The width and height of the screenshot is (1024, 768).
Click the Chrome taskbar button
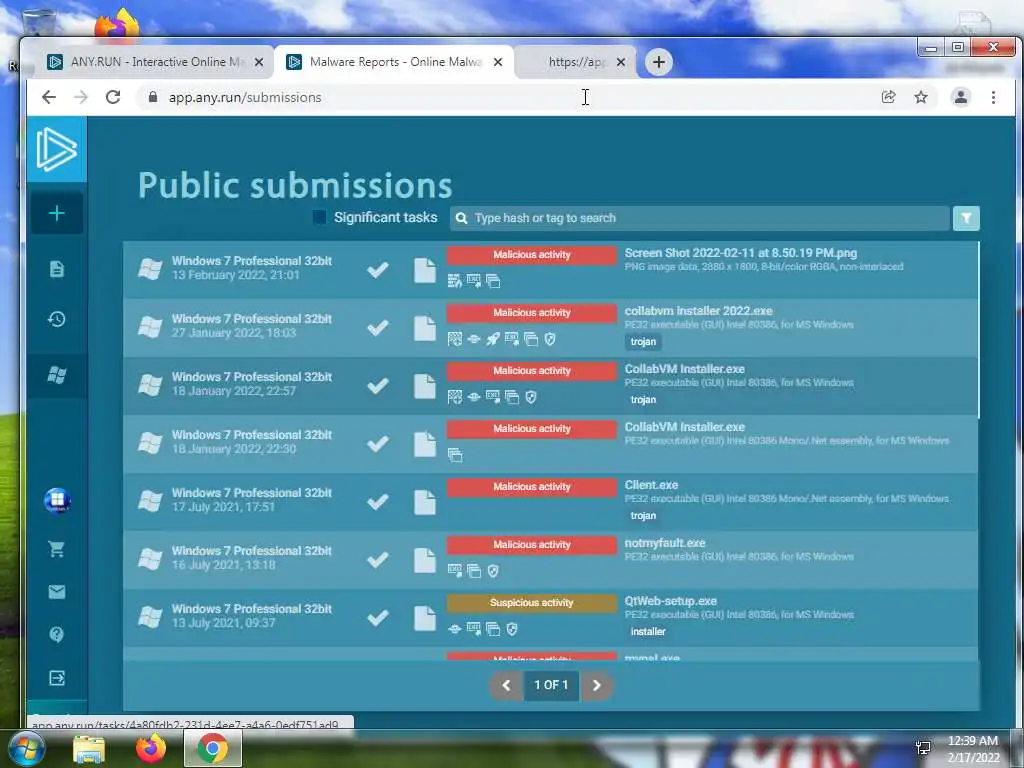point(212,748)
